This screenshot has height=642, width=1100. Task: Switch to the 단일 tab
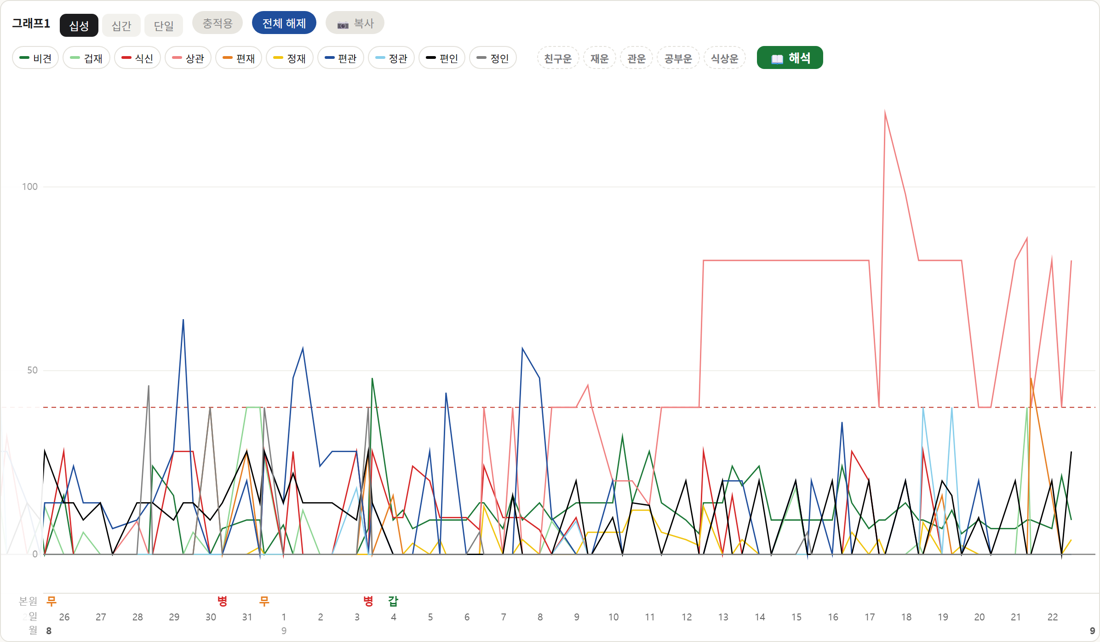164,26
